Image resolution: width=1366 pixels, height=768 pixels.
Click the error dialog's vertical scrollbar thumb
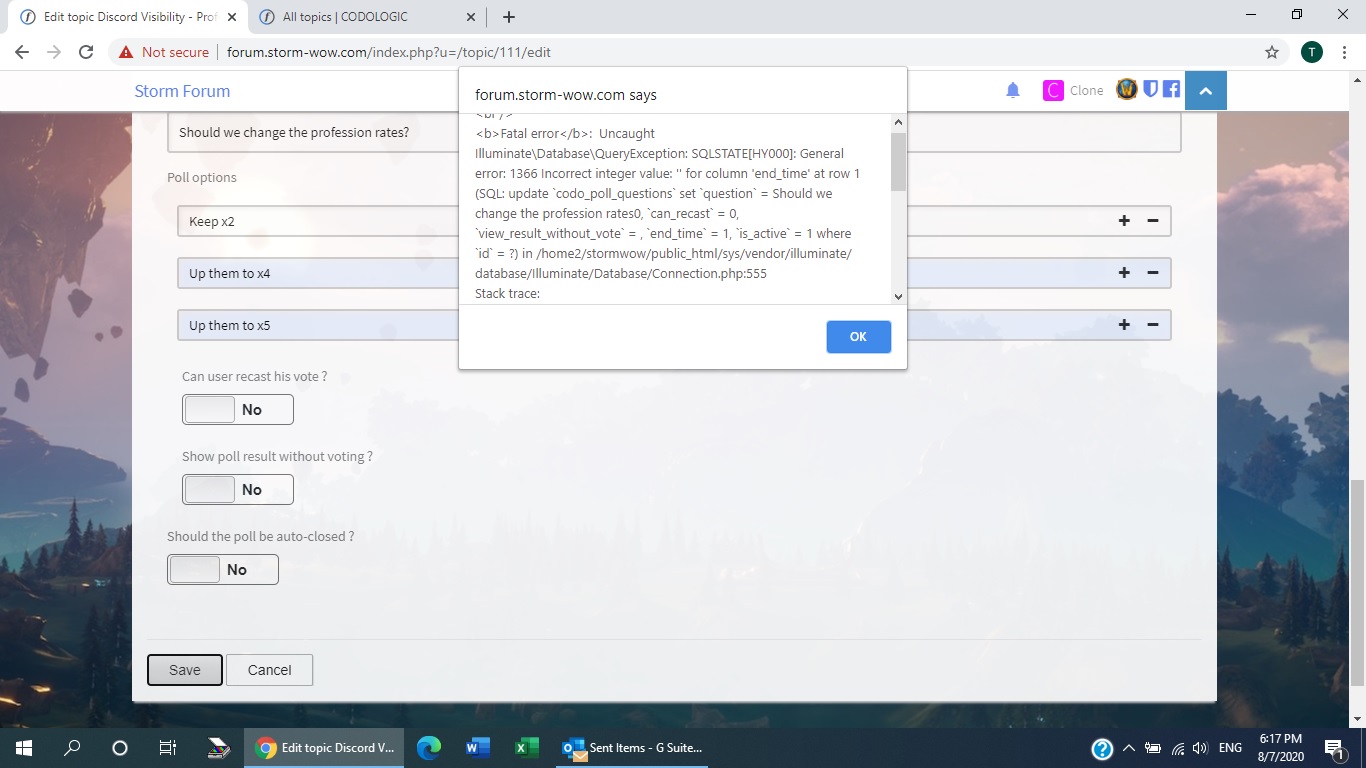[x=898, y=160]
